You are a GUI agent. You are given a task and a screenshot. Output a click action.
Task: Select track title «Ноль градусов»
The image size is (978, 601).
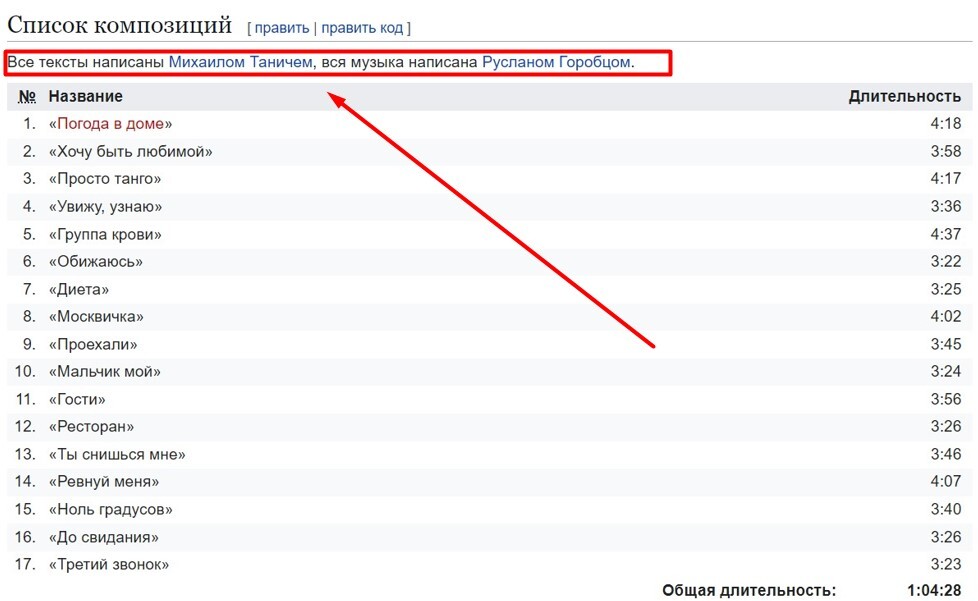pos(110,510)
